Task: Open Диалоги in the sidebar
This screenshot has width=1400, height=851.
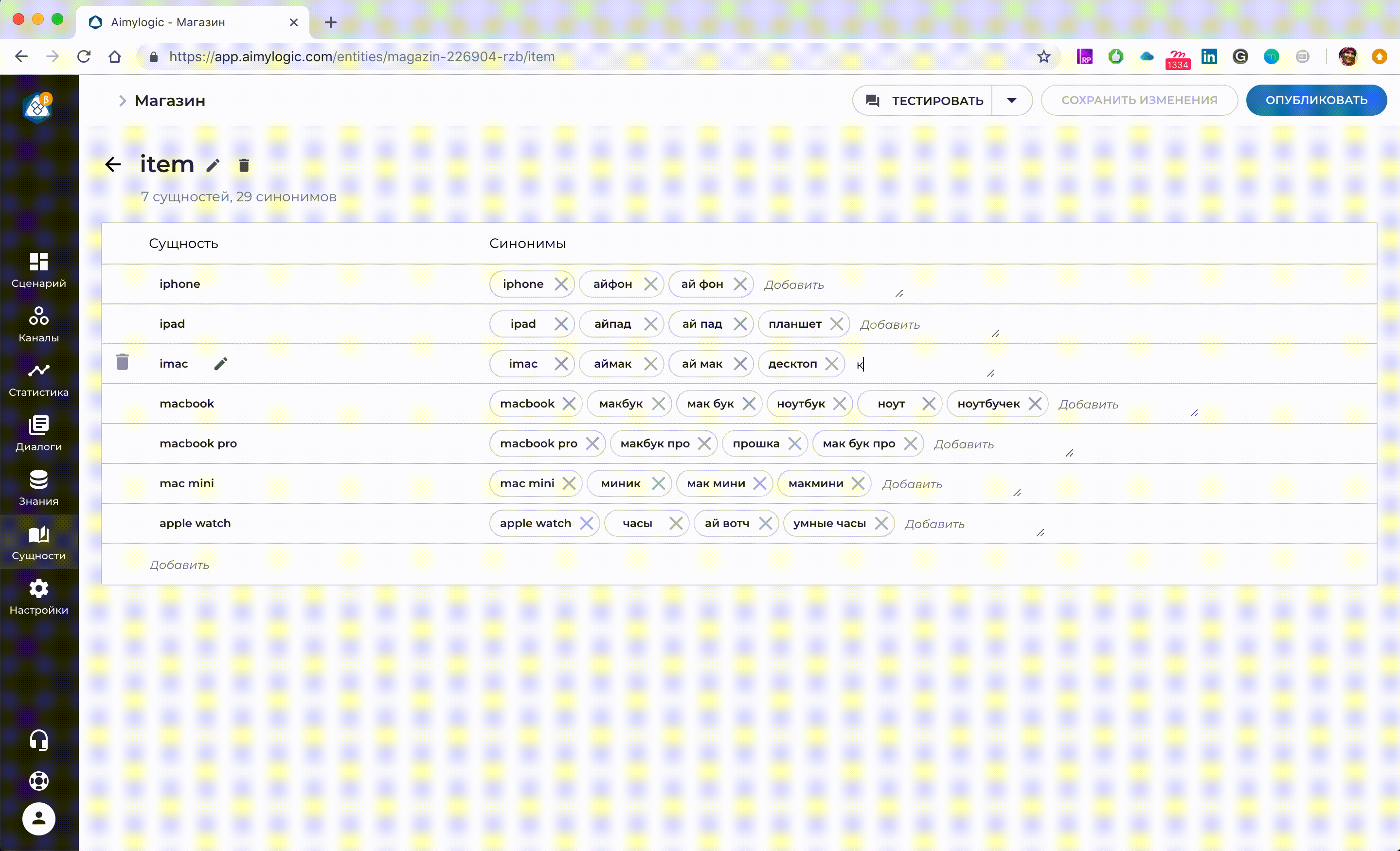Action: (x=38, y=433)
